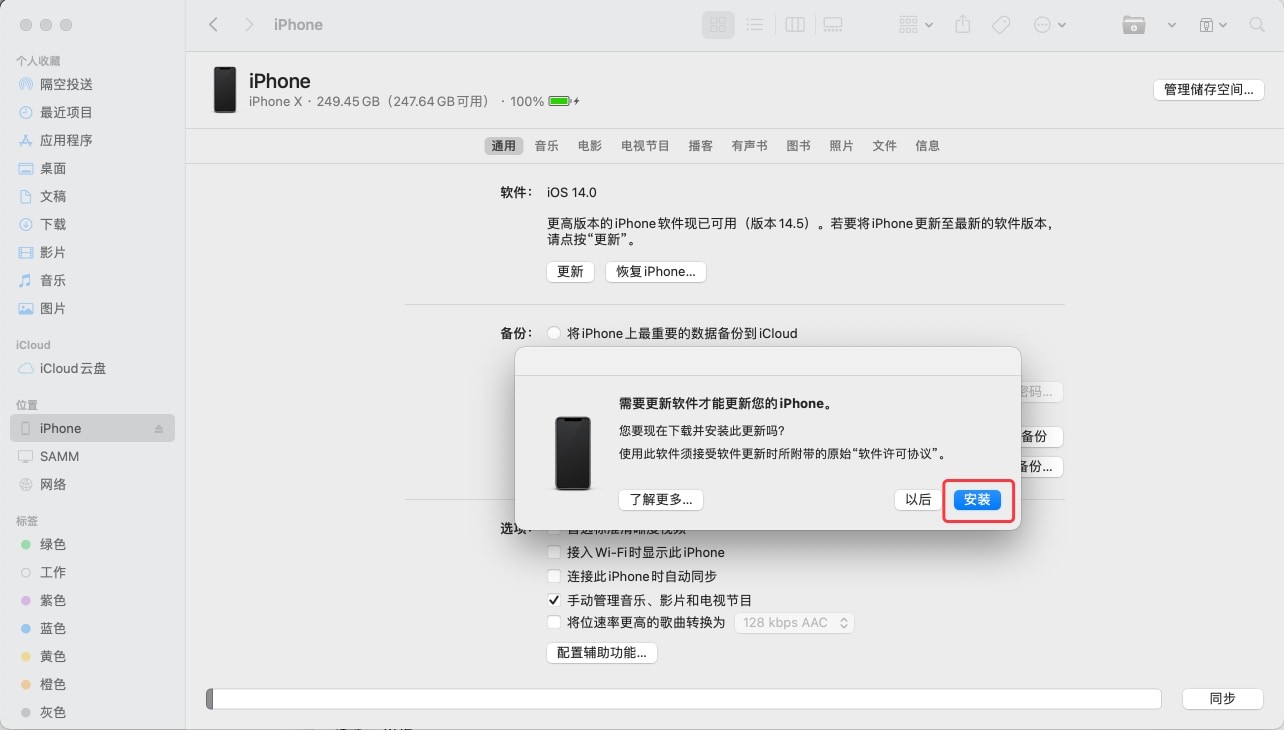Screen dimensions: 1284x730
Task: Eject the iPhone from the sidebar
Action: coord(158,429)
